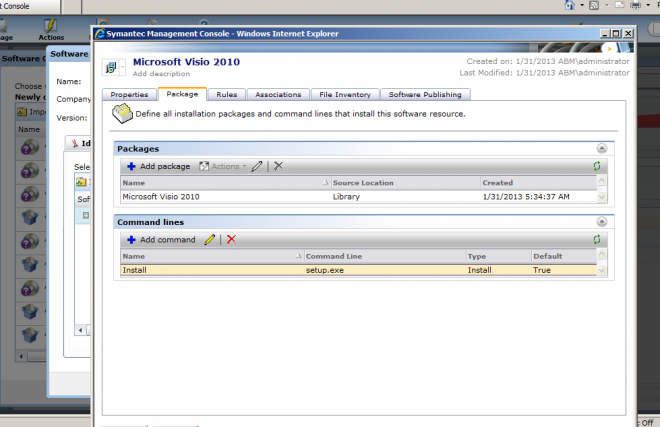Image resolution: width=660 pixels, height=427 pixels.
Task: Close the Symantec Management Console dialog
Action: point(628,33)
